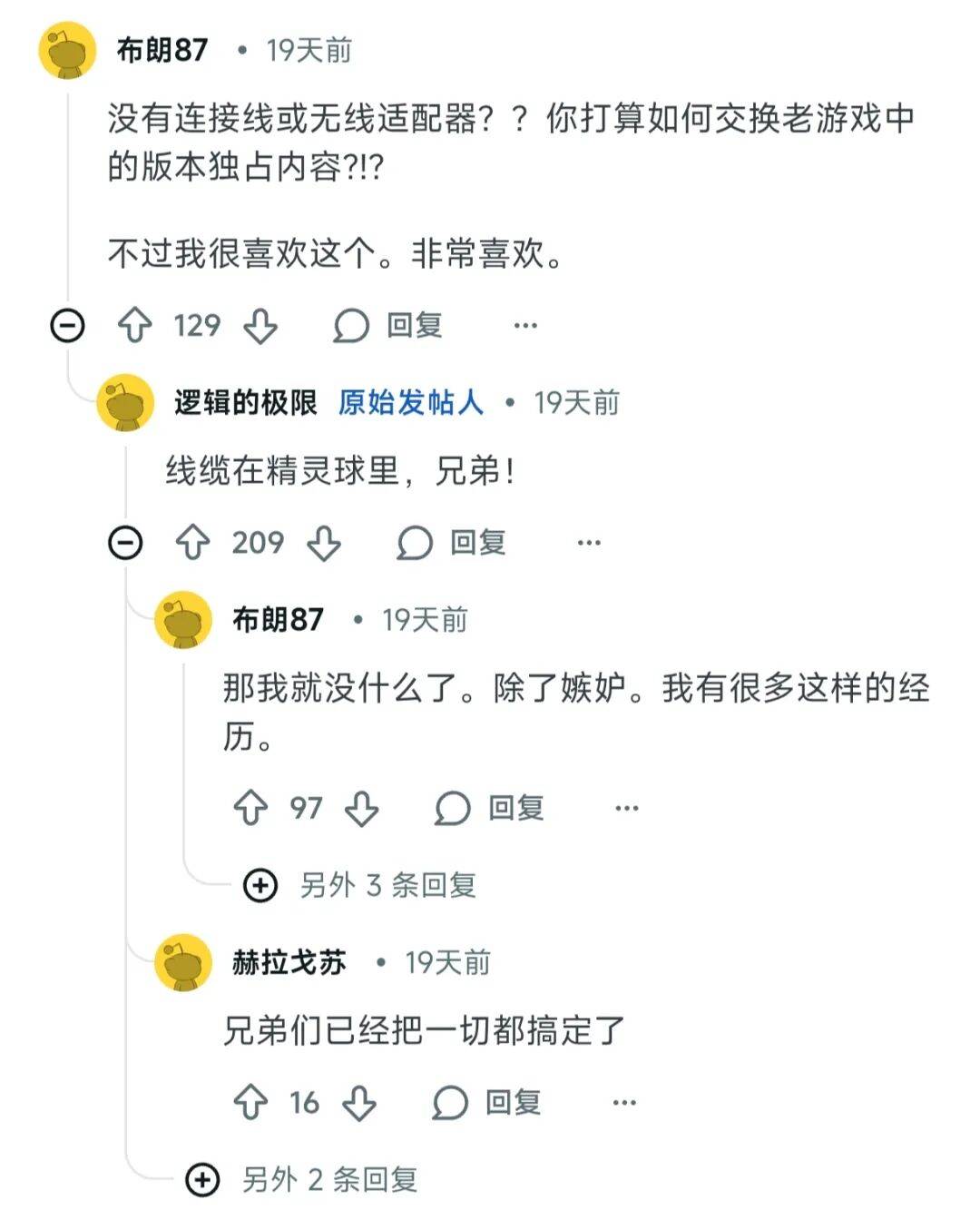Downvote the comment with 97 votes
The image size is (980, 1210).
click(361, 807)
